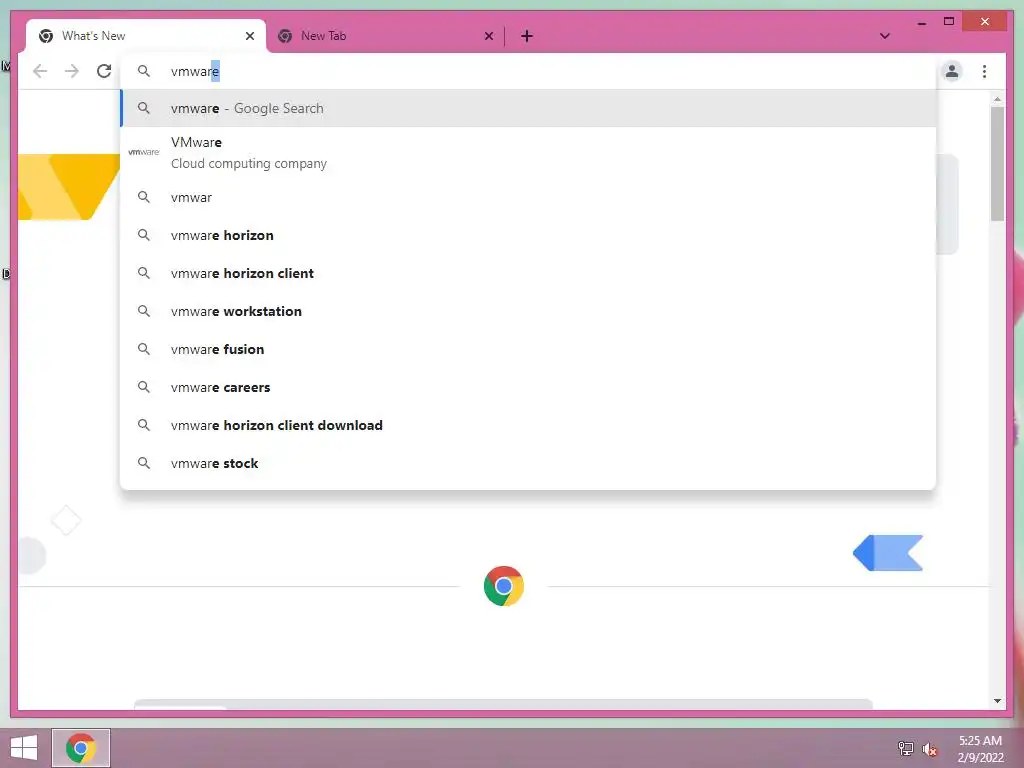
Task: Open the taskbar clock and date
Action: click(x=980, y=749)
